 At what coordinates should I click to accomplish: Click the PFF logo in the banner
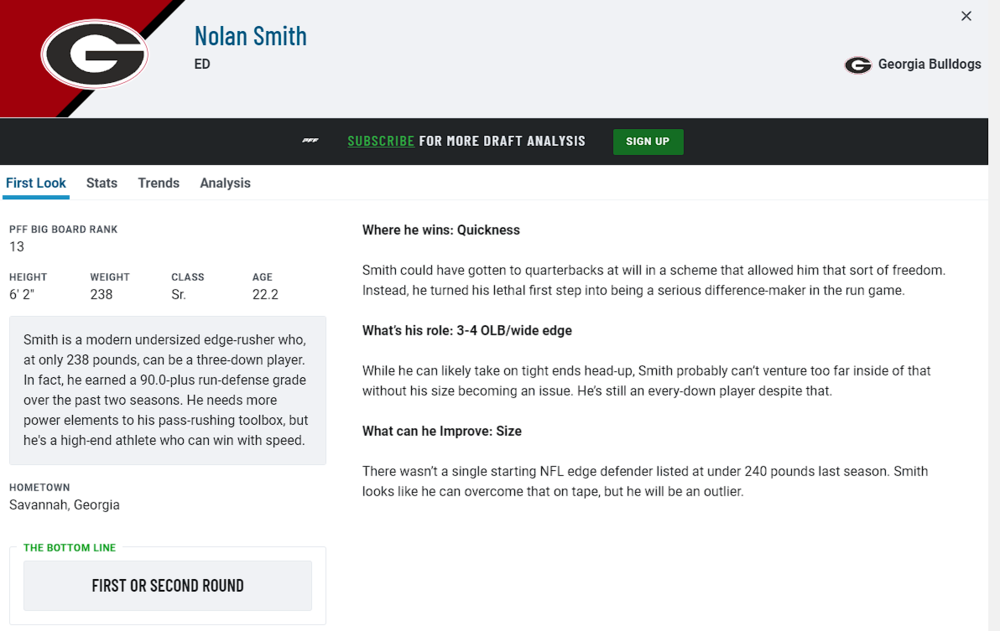[310, 141]
